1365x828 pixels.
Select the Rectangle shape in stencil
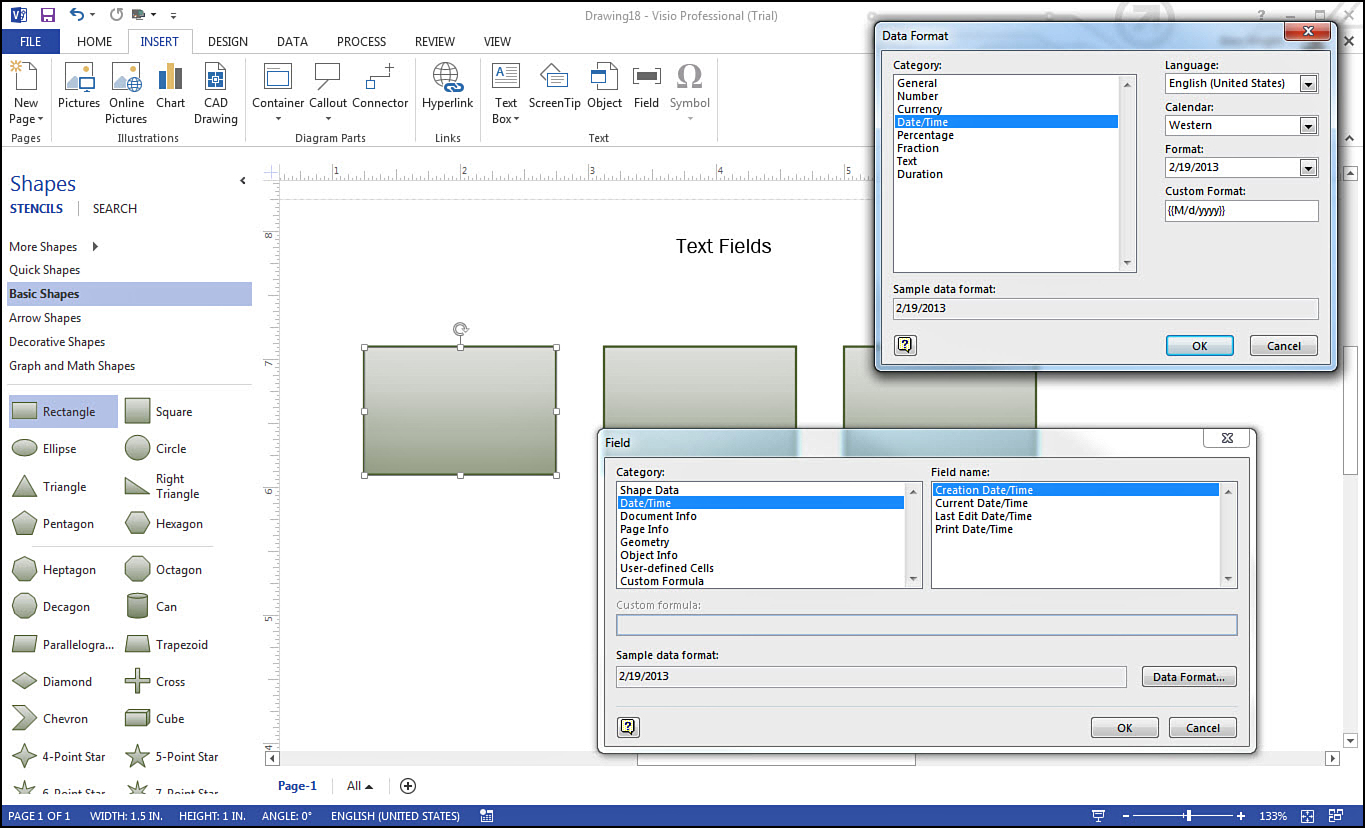63,411
